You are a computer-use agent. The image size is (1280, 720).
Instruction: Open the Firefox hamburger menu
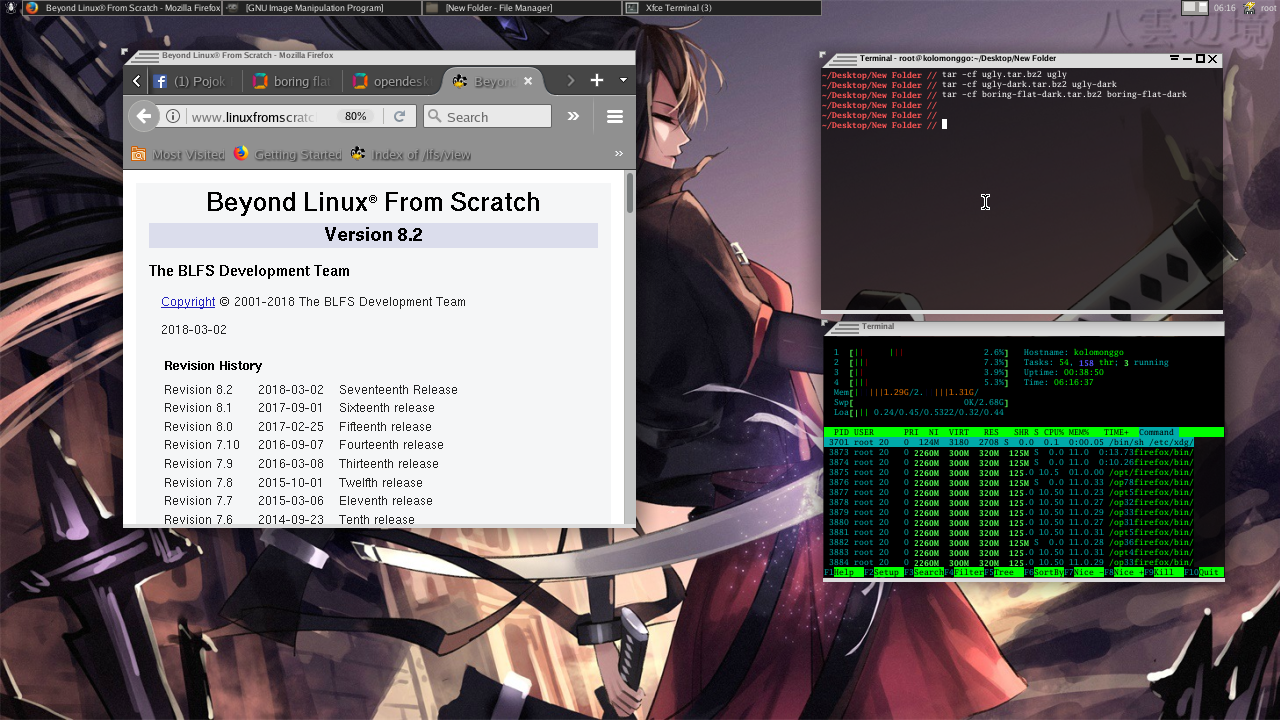click(x=615, y=116)
